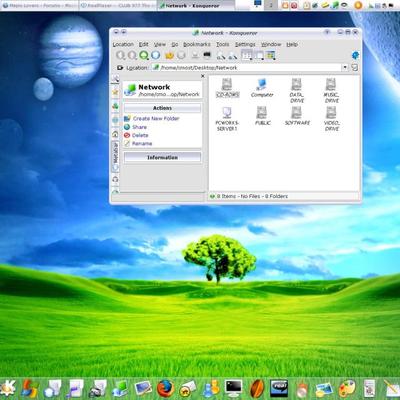Viewport: 400px width, 400px height.
Task: Click the Rename action link
Action: [x=142, y=144]
